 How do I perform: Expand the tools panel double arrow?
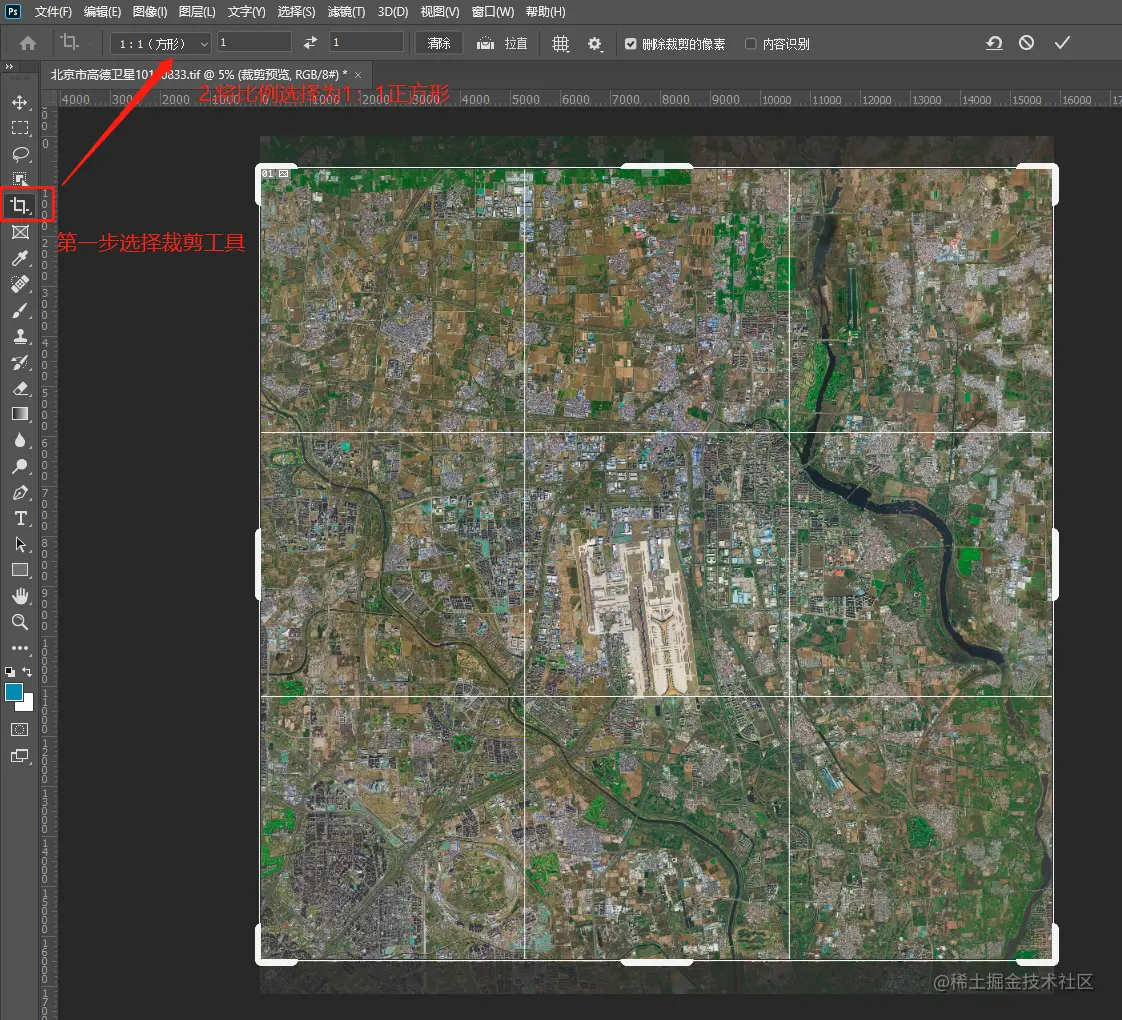[9, 67]
